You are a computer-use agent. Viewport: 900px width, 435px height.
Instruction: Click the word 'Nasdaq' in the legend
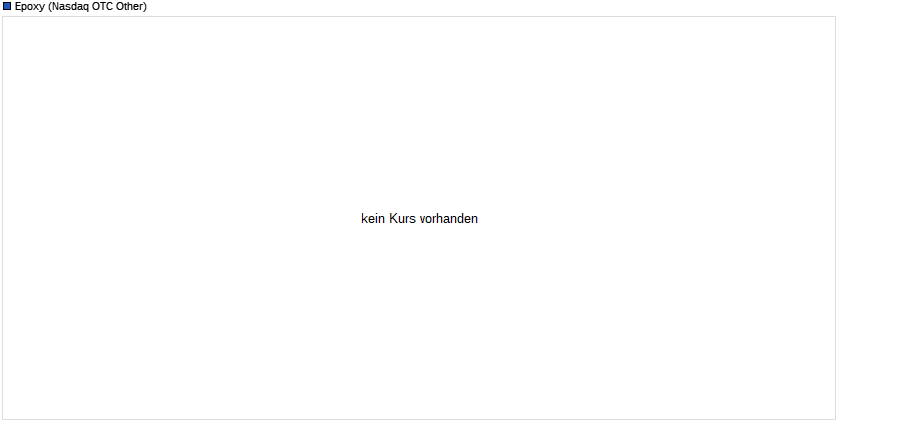click(70, 6)
